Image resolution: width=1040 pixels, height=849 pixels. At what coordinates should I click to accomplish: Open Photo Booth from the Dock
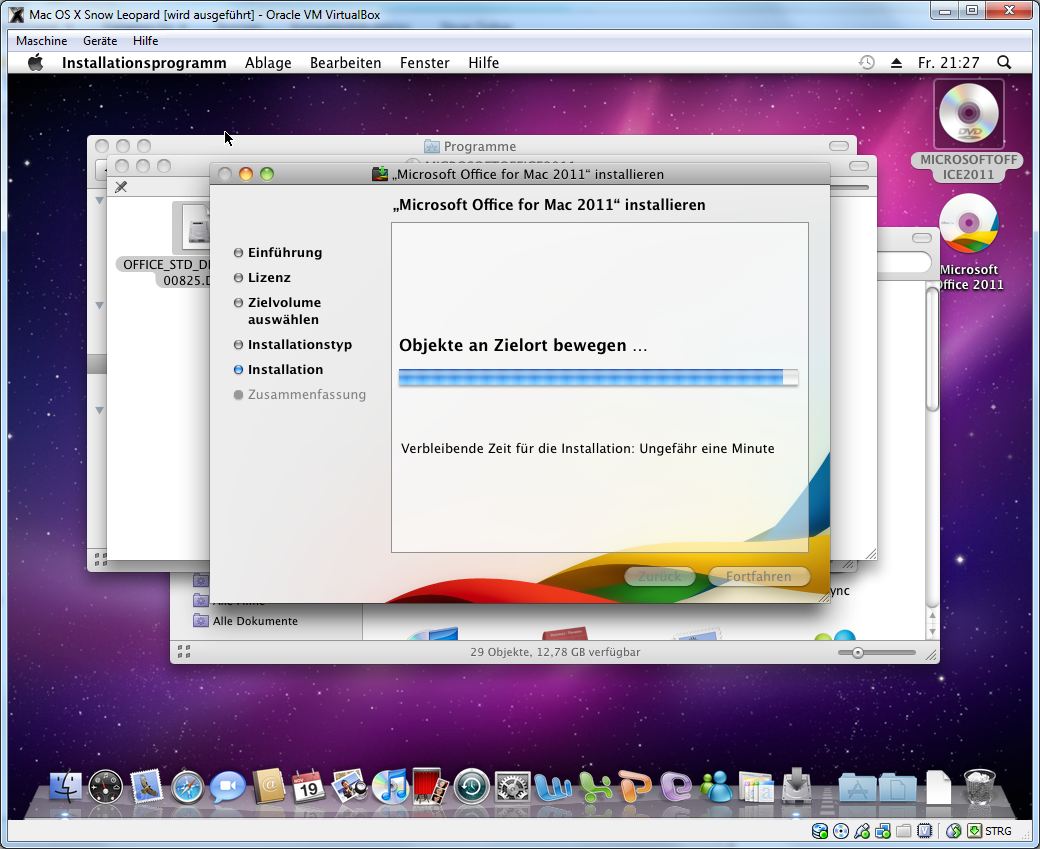point(430,787)
